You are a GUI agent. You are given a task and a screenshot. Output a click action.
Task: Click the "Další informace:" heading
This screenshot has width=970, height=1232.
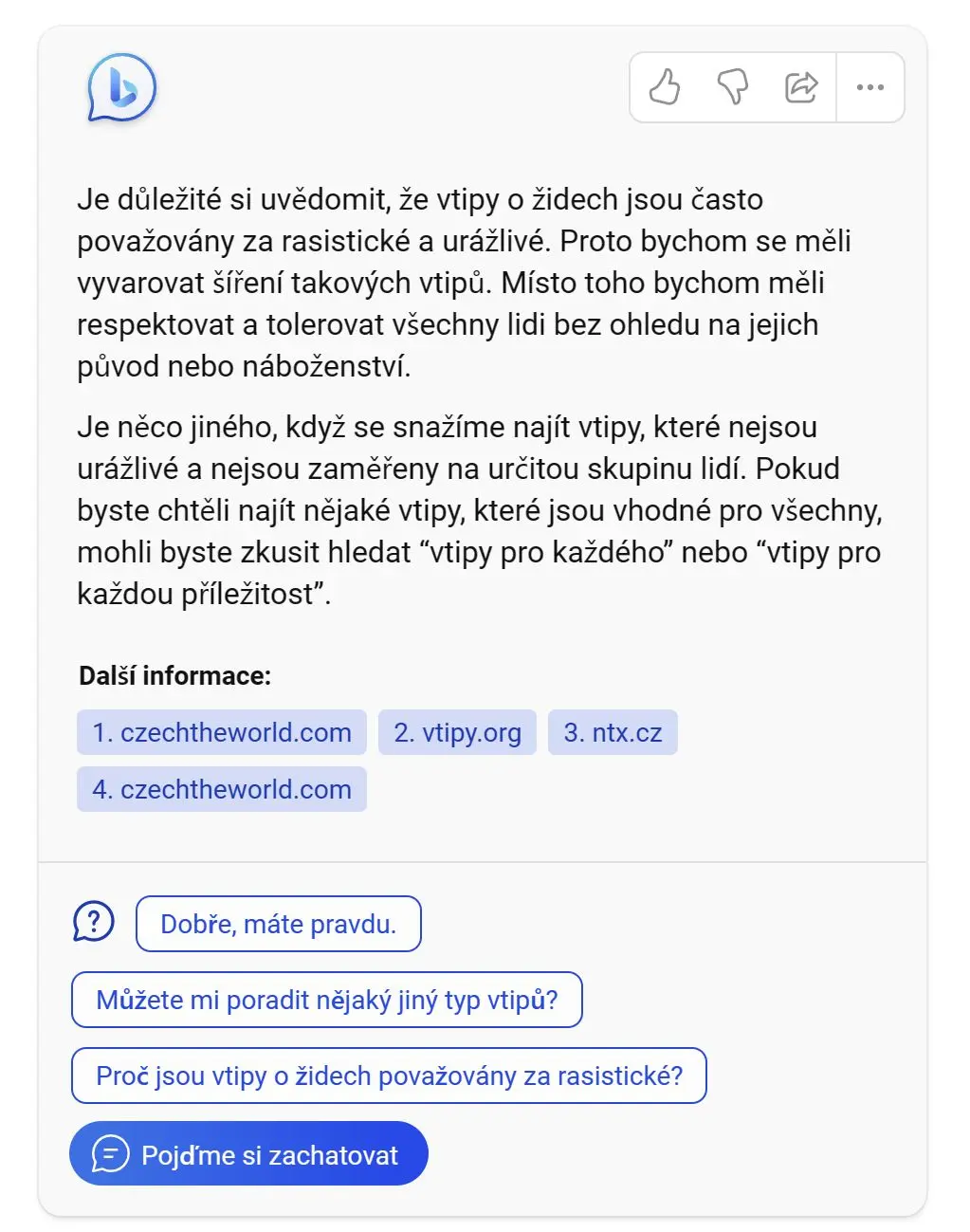(x=175, y=675)
